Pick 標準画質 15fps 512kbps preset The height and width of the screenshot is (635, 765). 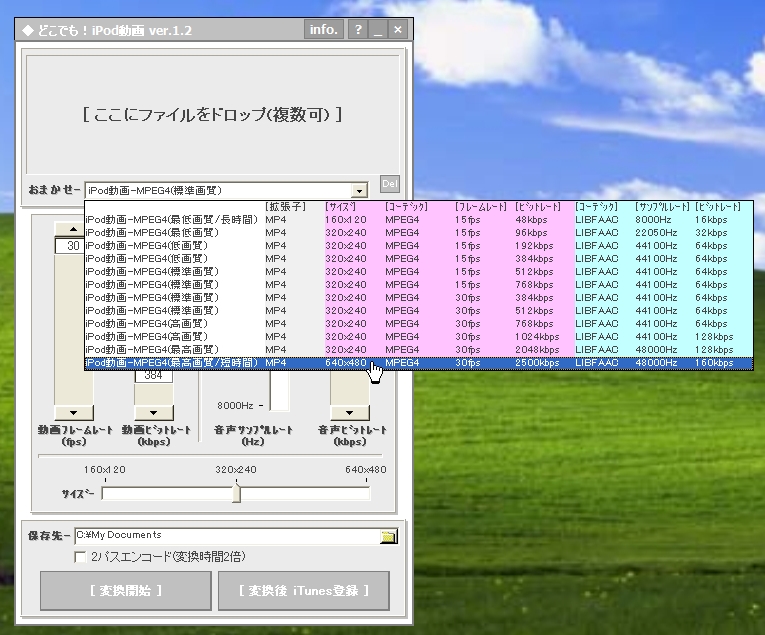pyautogui.click(x=419, y=272)
